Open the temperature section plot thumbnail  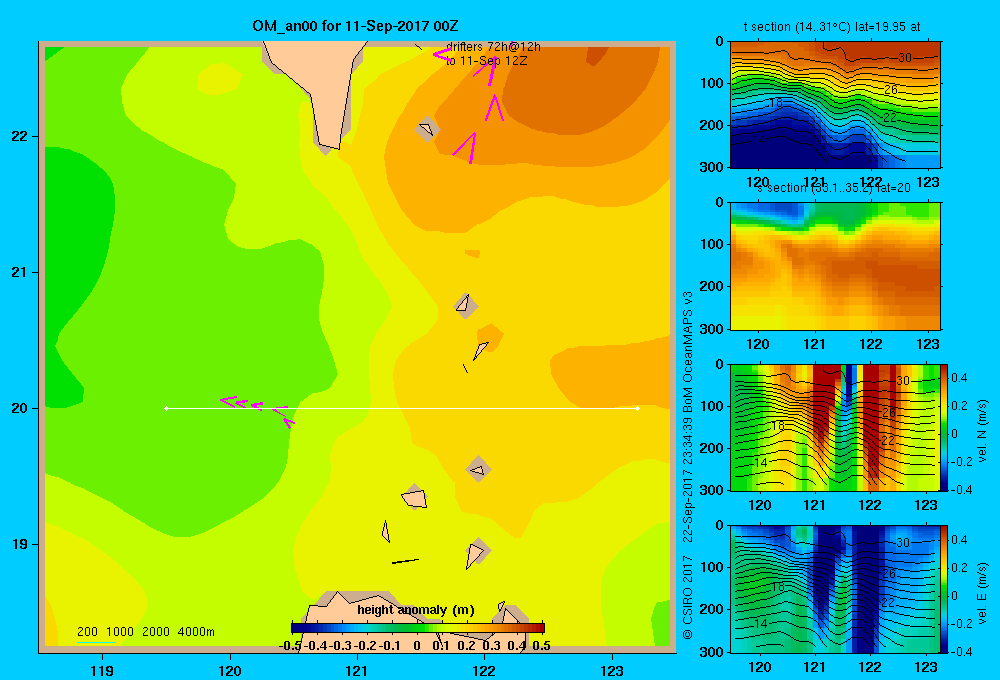pos(835,105)
